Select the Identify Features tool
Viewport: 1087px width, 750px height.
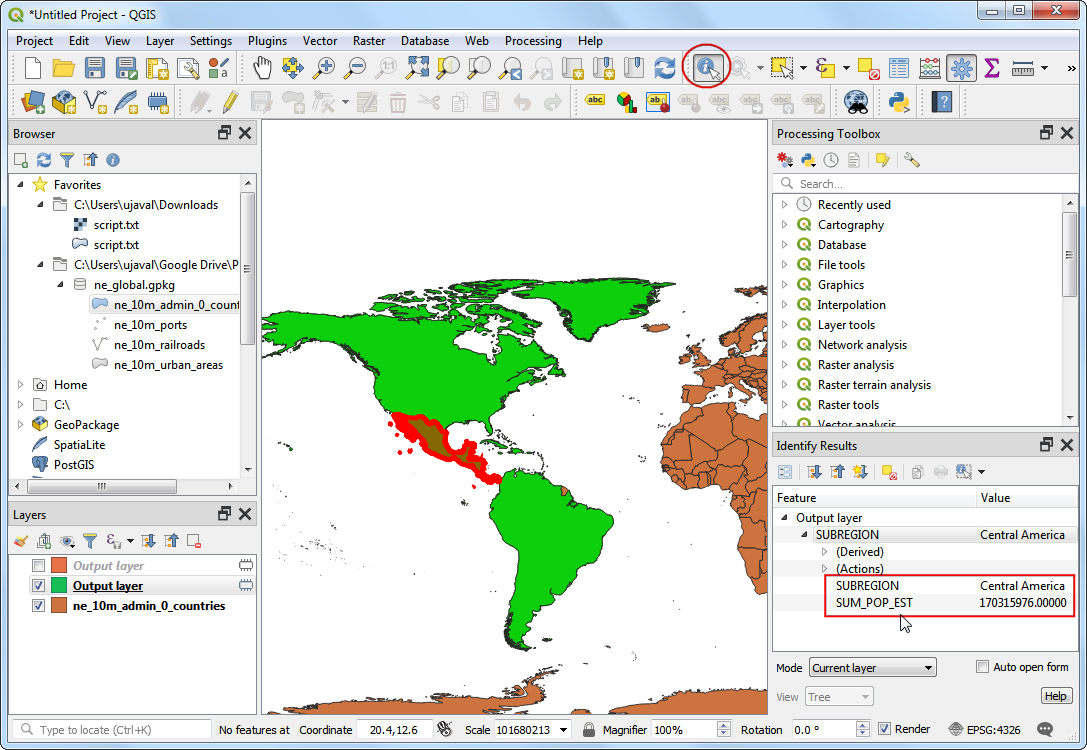(708, 68)
